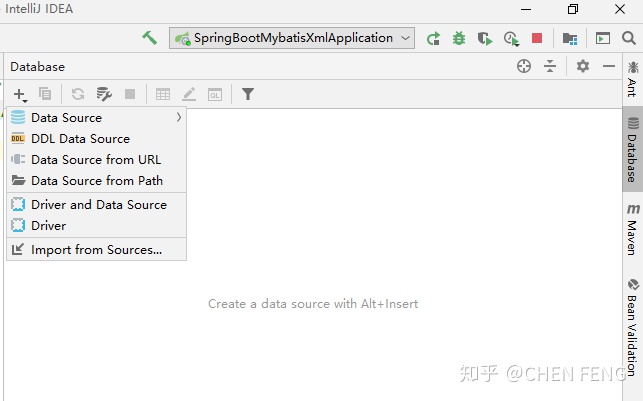Expand the Data Source submenu
The width and height of the screenshot is (643, 401).
pos(97,118)
